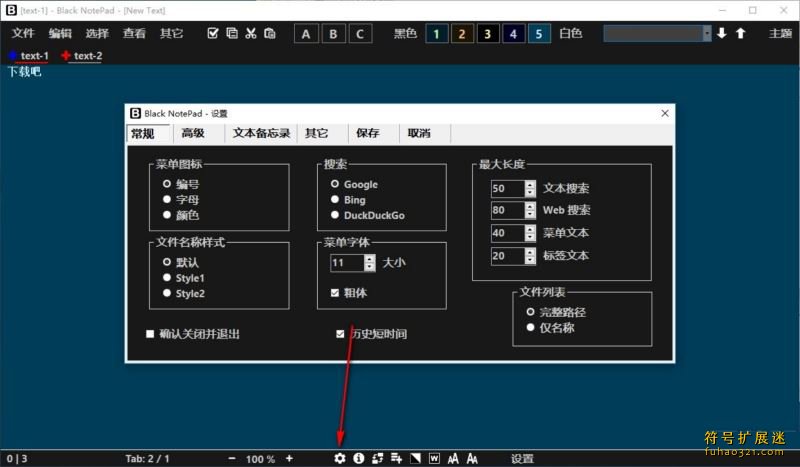Viewport: 800px width, 467px height.
Task: Click the paste clipboard icon
Action: pyautogui.click(x=269, y=33)
